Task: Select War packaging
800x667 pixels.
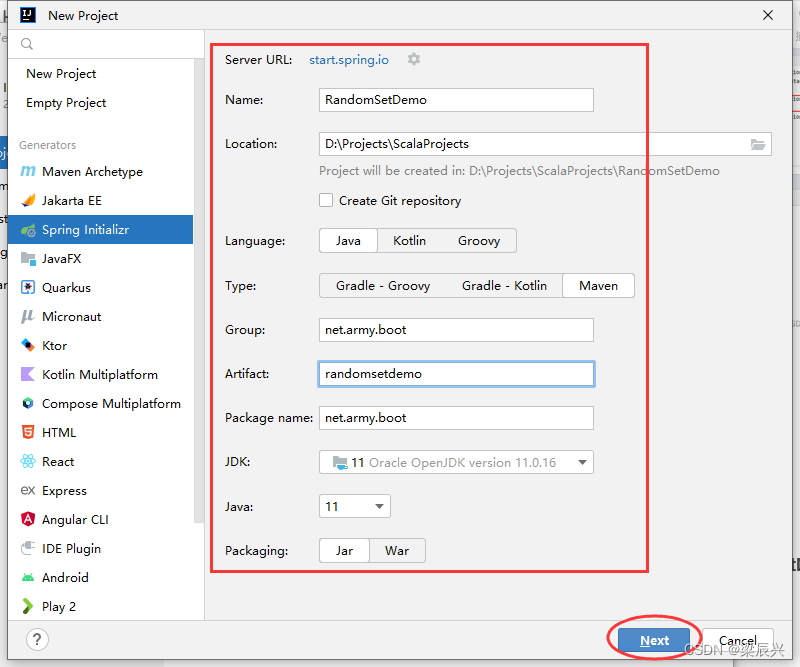Action: click(x=397, y=551)
